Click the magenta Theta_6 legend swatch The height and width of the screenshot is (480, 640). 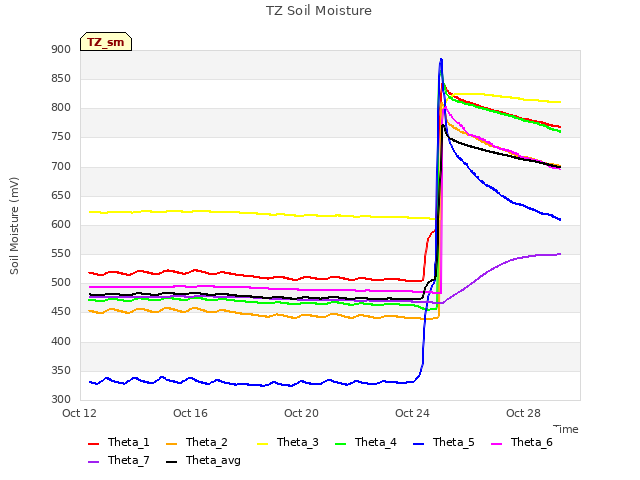(x=496, y=444)
